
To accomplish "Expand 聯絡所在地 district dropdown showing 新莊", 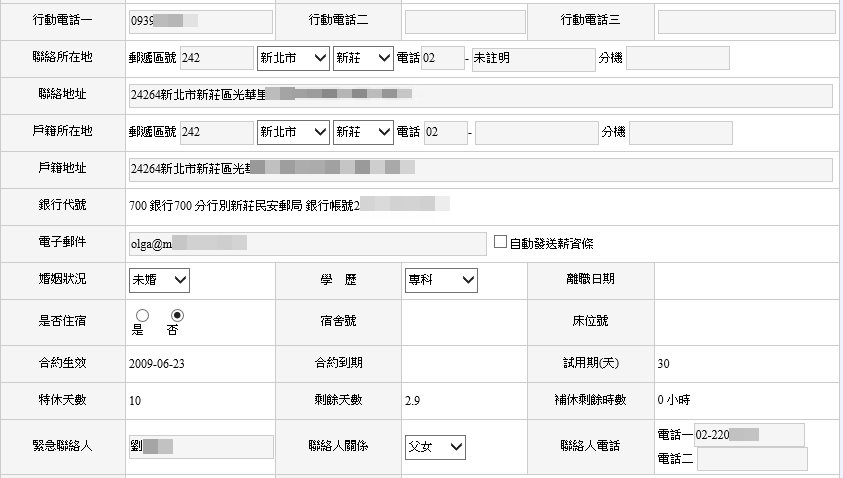I will [363, 58].
